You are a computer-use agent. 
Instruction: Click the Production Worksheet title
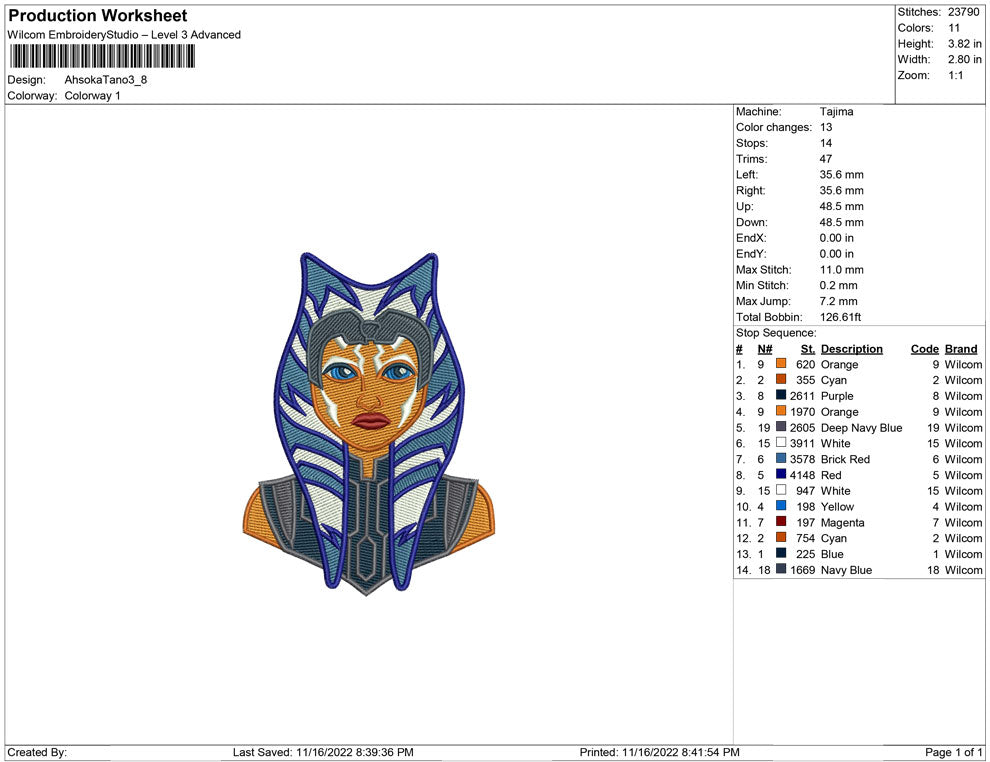98,16
